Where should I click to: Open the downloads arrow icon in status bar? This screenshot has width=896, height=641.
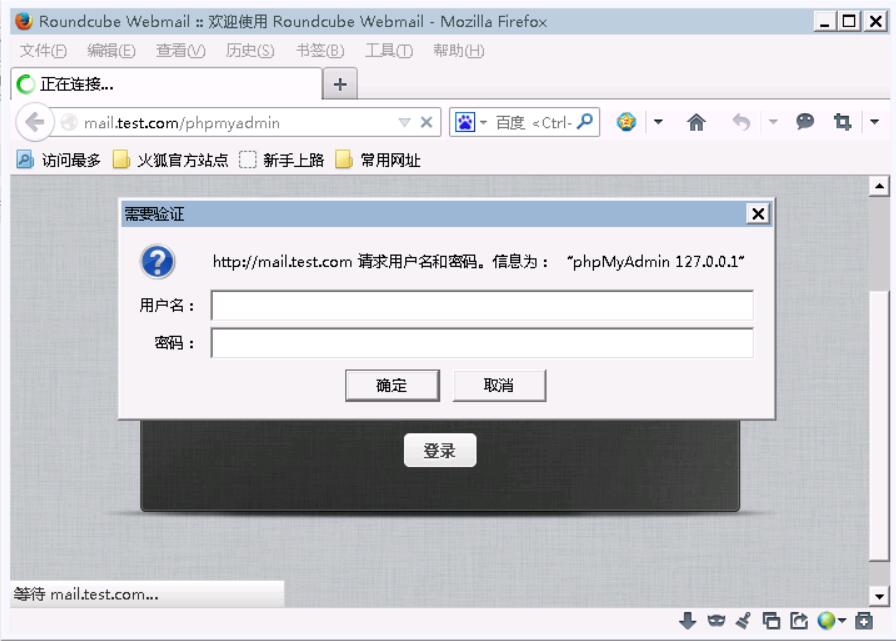pos(687,620)
